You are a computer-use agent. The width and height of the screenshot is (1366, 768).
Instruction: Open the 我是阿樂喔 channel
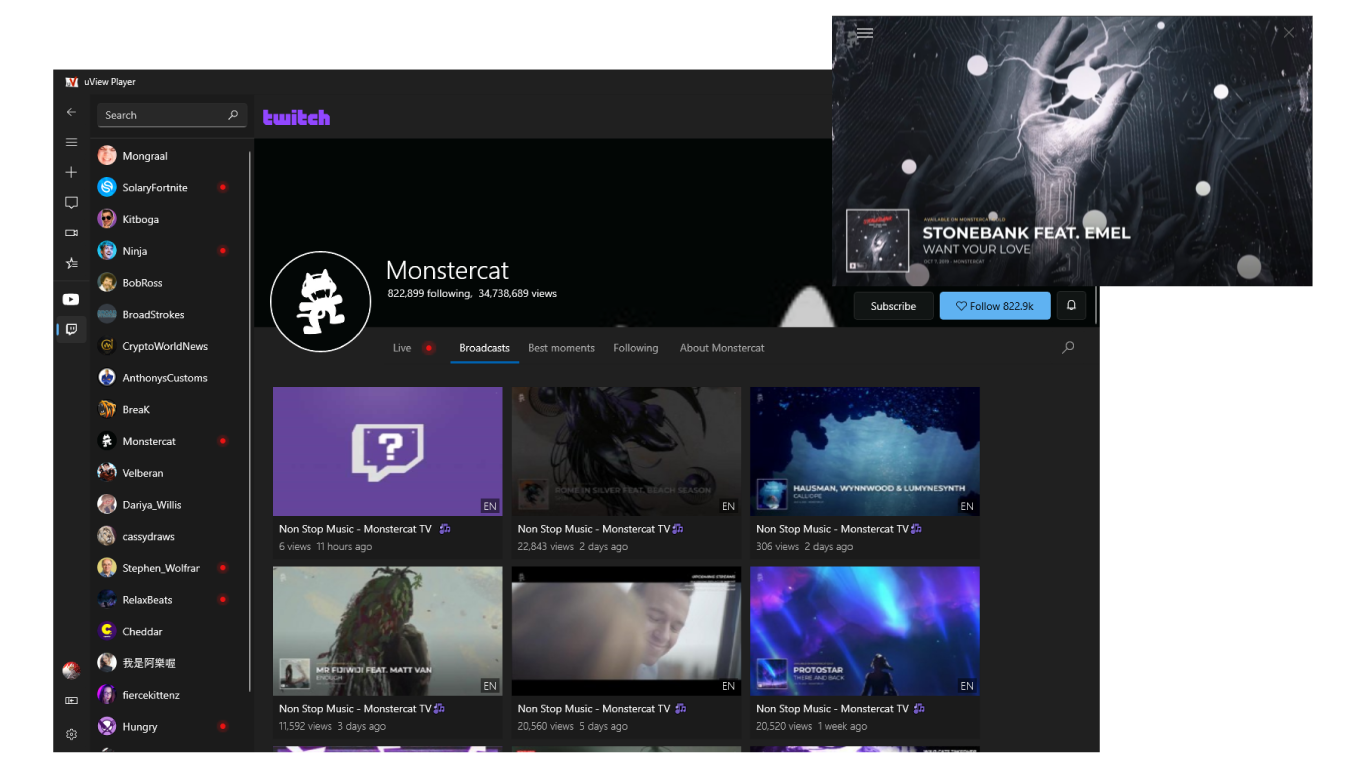point(170,663)
